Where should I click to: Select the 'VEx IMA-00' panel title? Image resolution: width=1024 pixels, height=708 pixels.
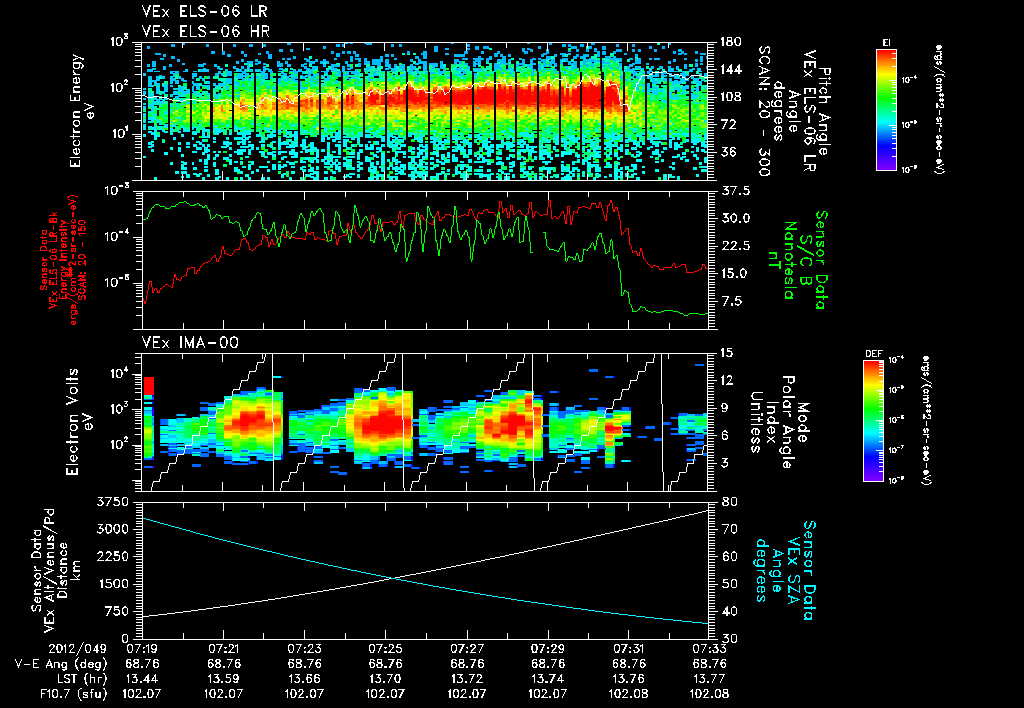(190, 343)
